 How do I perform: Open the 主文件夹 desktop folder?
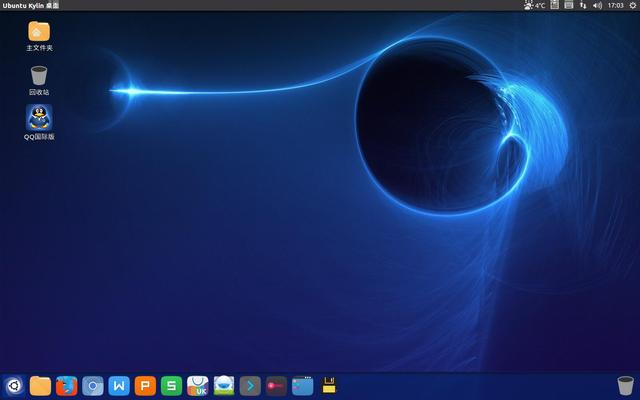pos(39,32)
